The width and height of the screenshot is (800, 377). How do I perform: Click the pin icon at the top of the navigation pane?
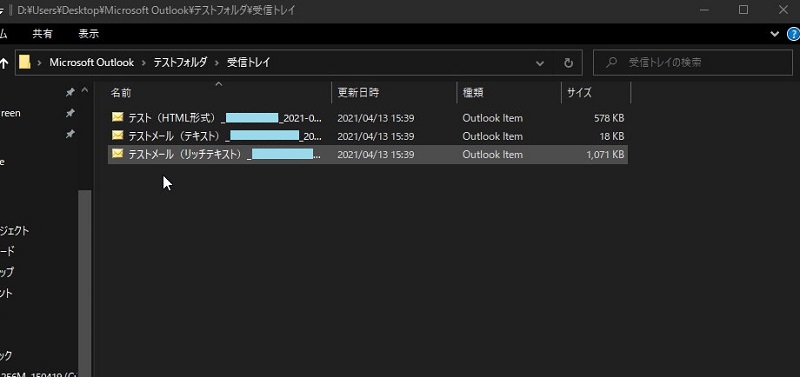[70, 92]
